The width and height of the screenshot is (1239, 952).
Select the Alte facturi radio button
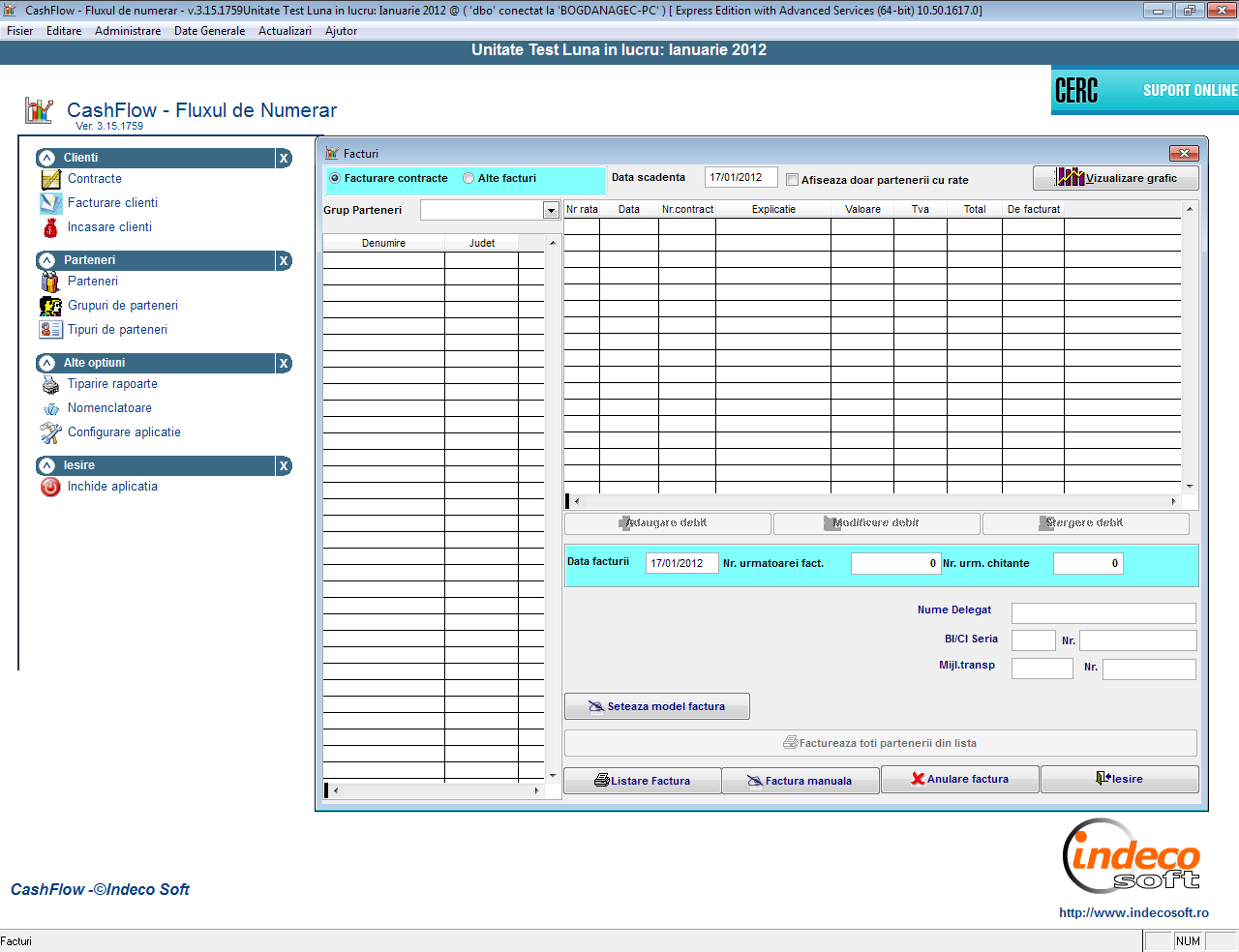(x=468, y=178)
